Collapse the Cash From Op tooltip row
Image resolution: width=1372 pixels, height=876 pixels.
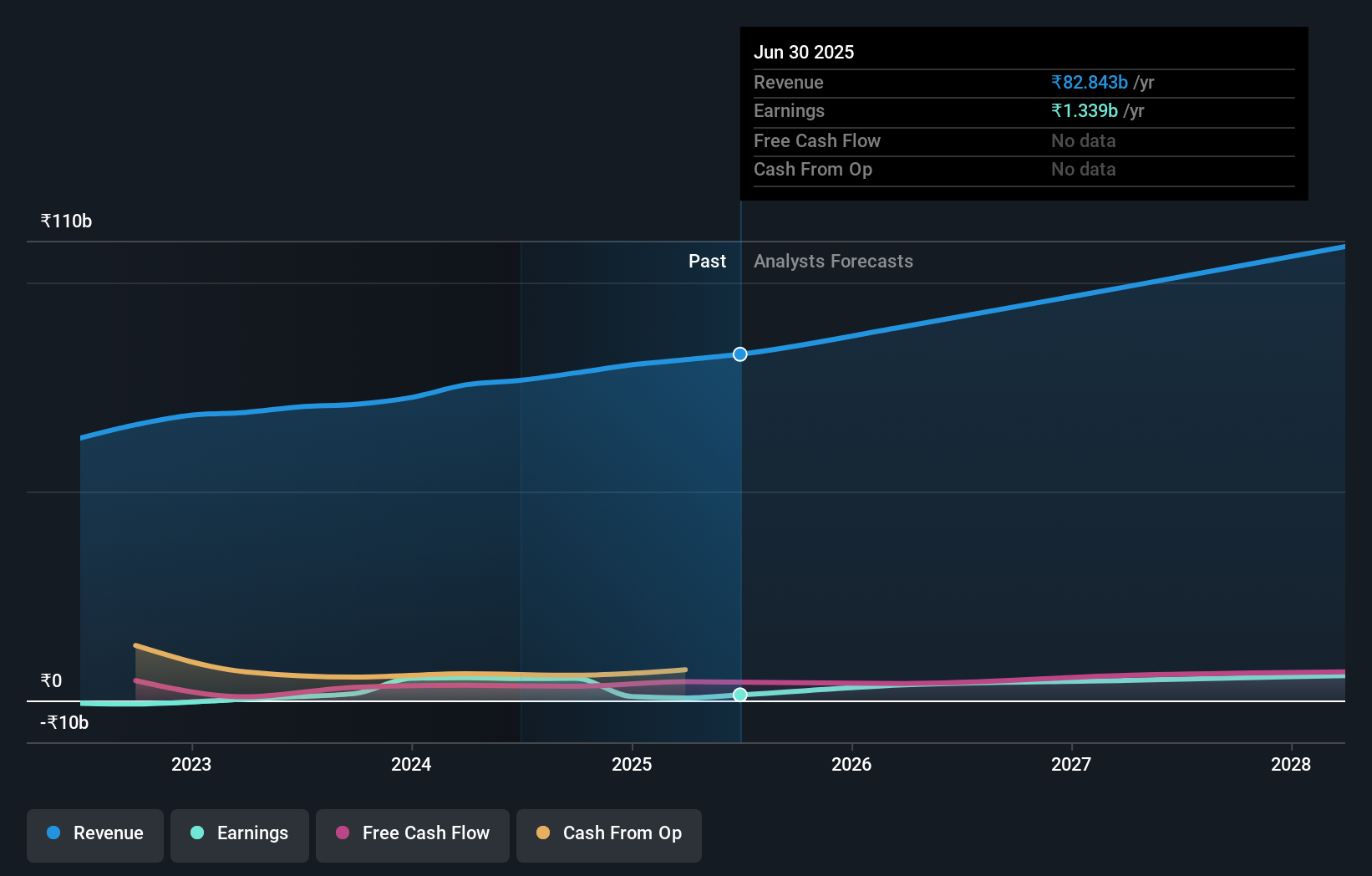click(x=813, y=169)
